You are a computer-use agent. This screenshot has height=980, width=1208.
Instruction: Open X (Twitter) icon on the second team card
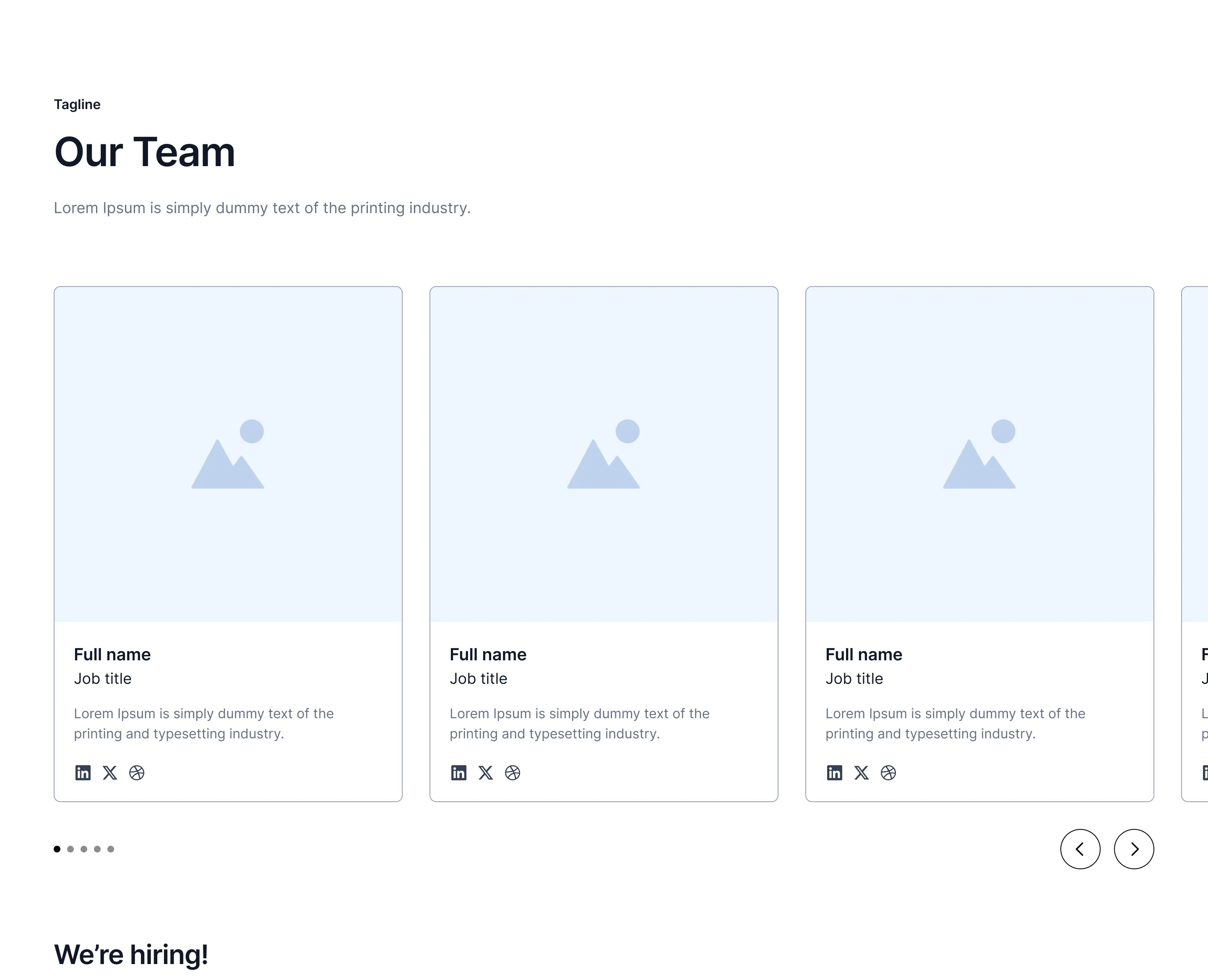pos(486,772)
